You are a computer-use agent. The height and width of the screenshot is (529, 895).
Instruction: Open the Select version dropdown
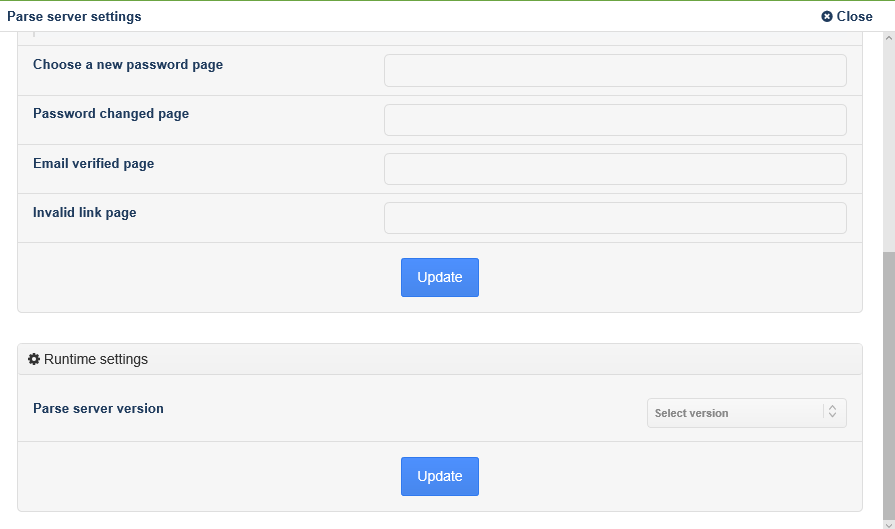pos(747,413)
